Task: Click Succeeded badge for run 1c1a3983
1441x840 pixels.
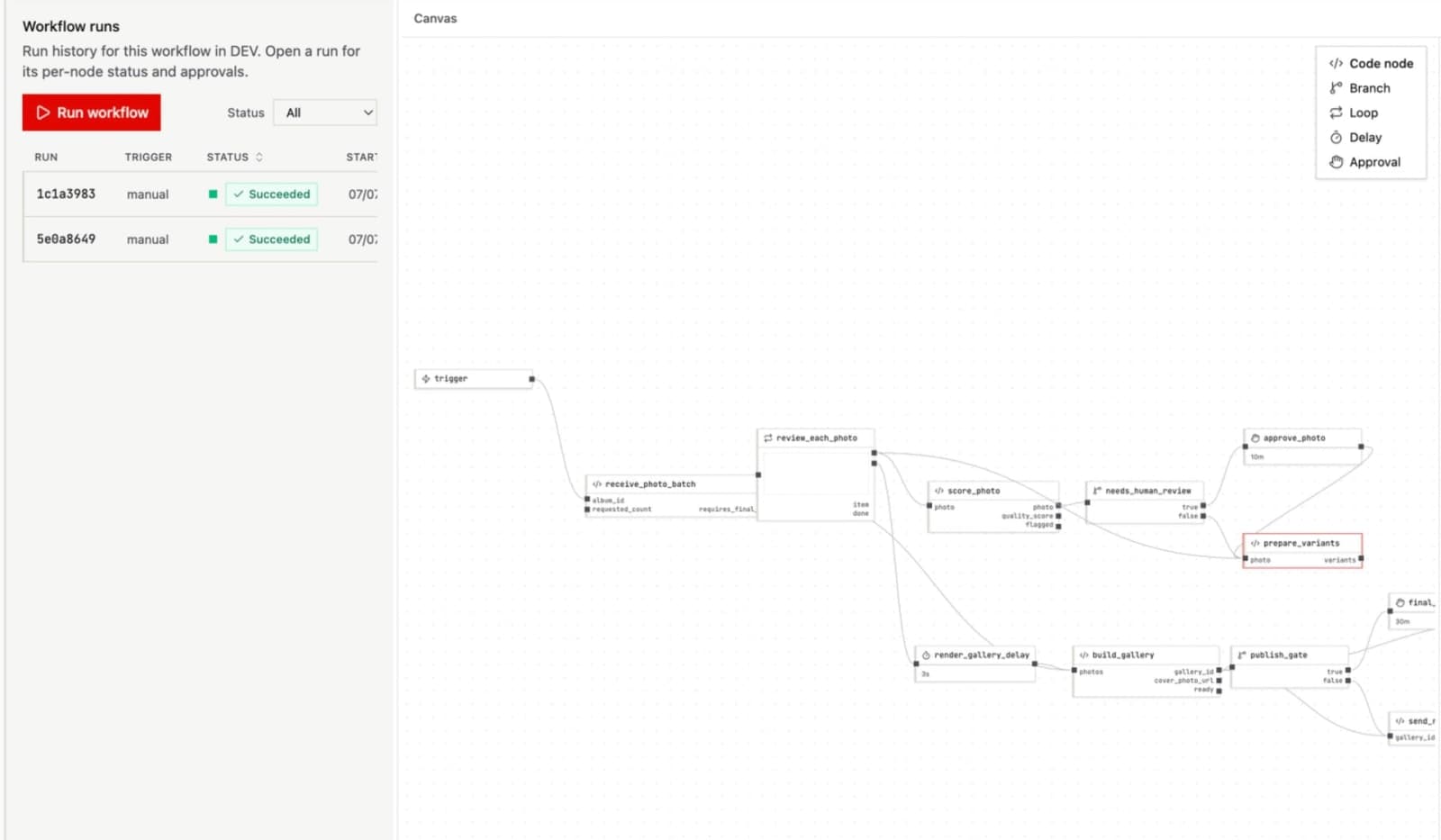Action: pyautogui.click(x=271, y=194)
